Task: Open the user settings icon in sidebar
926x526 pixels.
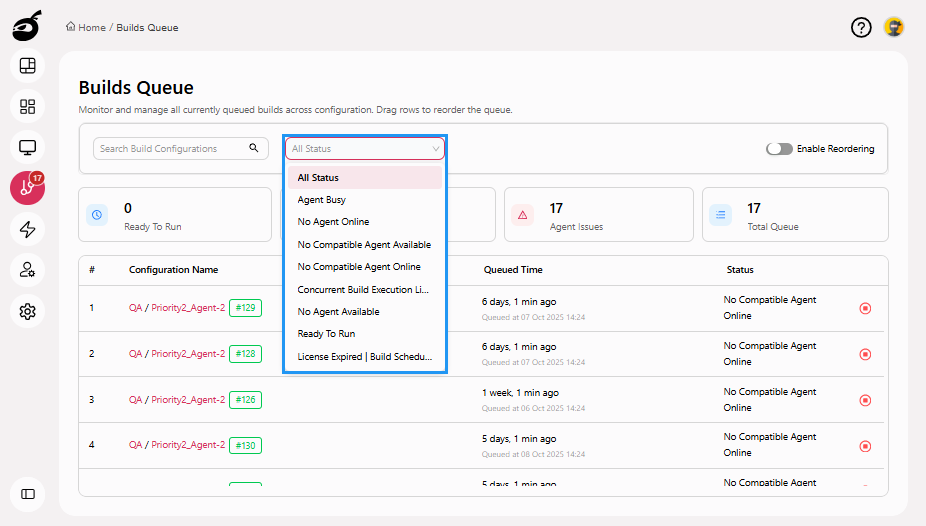Action: point(27,270)
